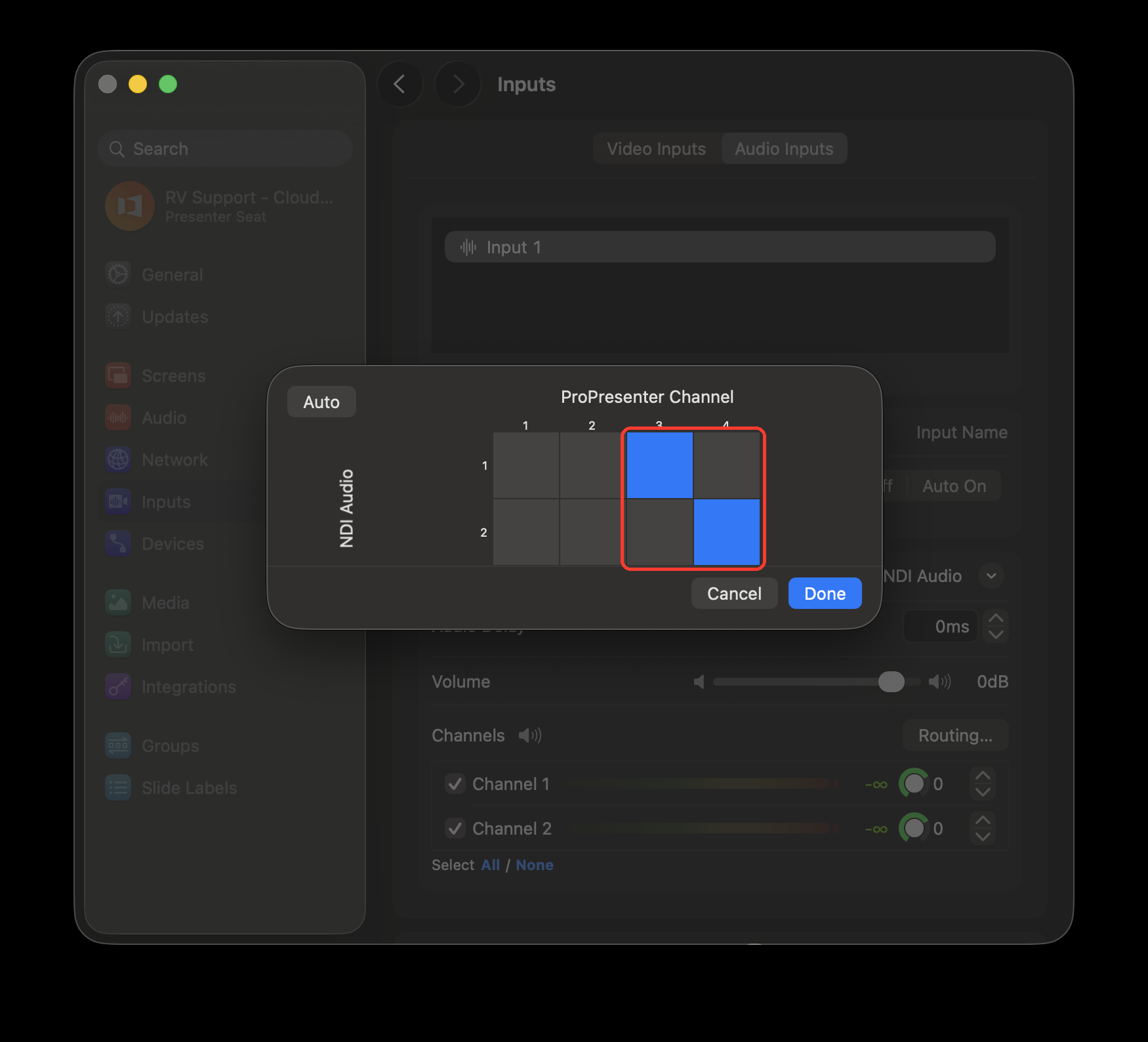The width and height of the screenshot is (1148, 1042).
Task: Open the Updates icon in sidebar
Action: coord(118,316)
